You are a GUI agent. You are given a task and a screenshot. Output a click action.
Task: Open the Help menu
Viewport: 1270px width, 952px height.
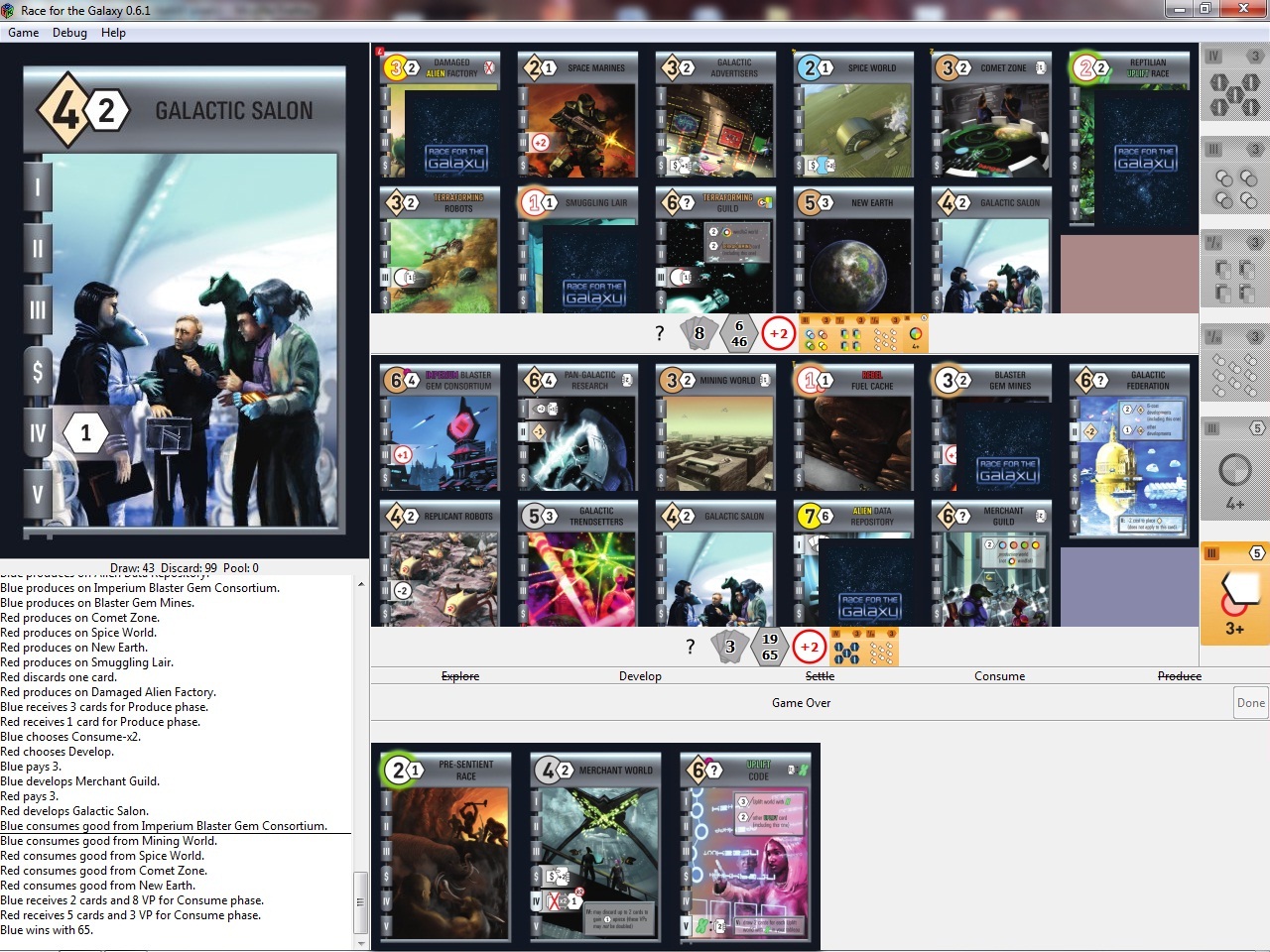click(113, 33)
